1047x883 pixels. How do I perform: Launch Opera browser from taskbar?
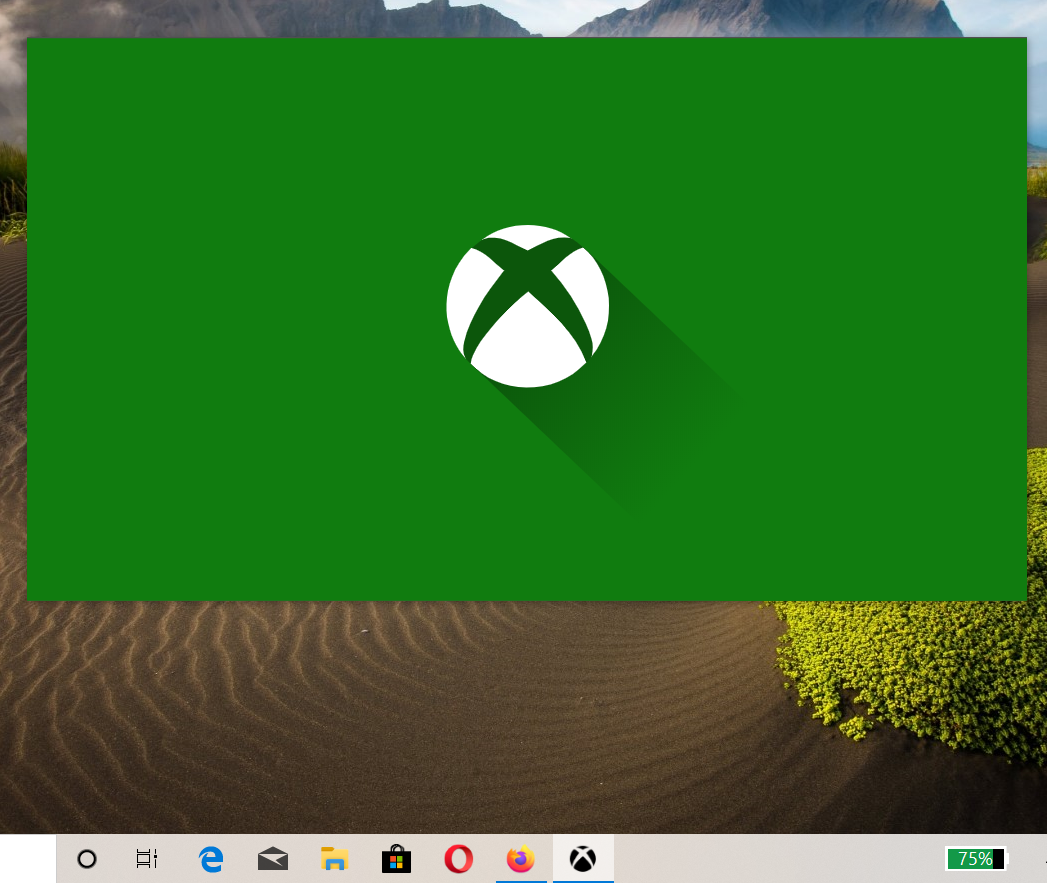pos(459,859)
